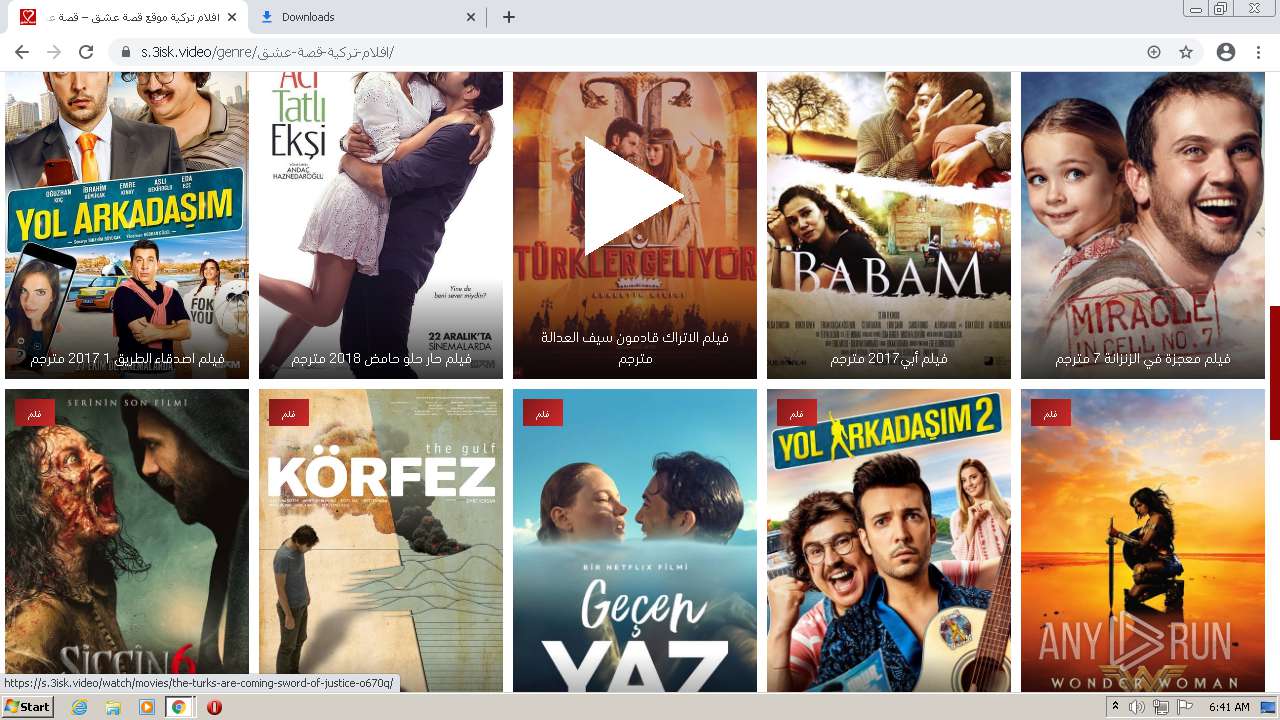Click the red فلم badge on Körfez
The width and height of the screenshot is (1280, 720).
(289, 413)
